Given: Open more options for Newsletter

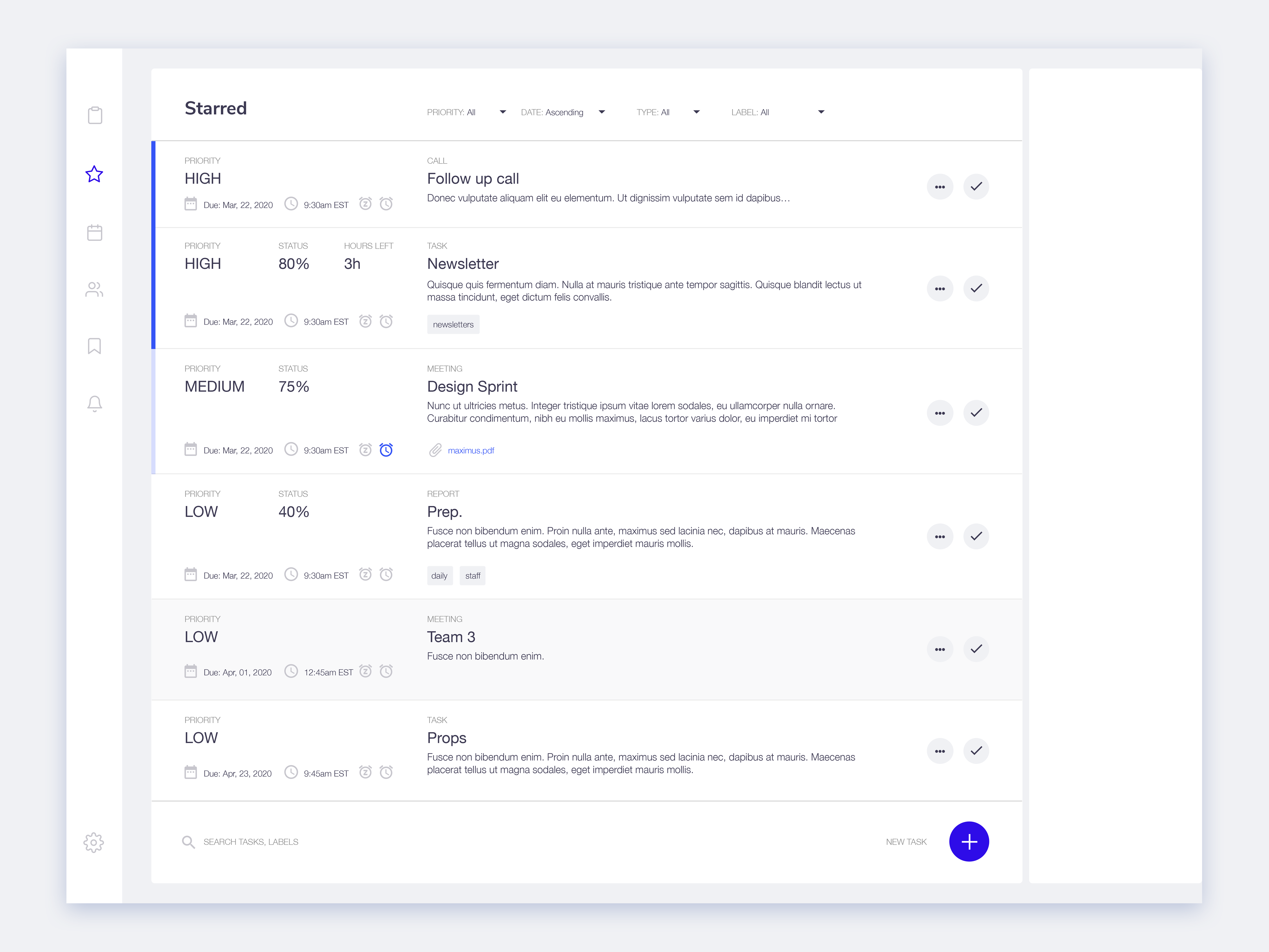Looking at the screenshot, I should (x=940, y=288).
